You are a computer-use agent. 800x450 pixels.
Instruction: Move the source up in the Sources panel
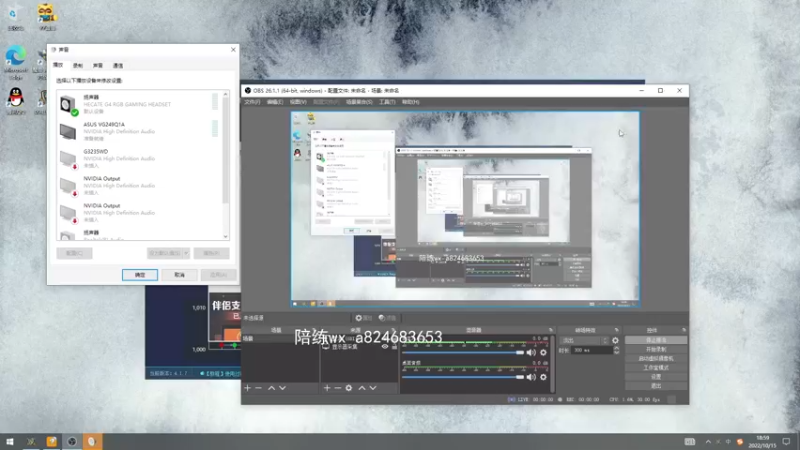362,388
